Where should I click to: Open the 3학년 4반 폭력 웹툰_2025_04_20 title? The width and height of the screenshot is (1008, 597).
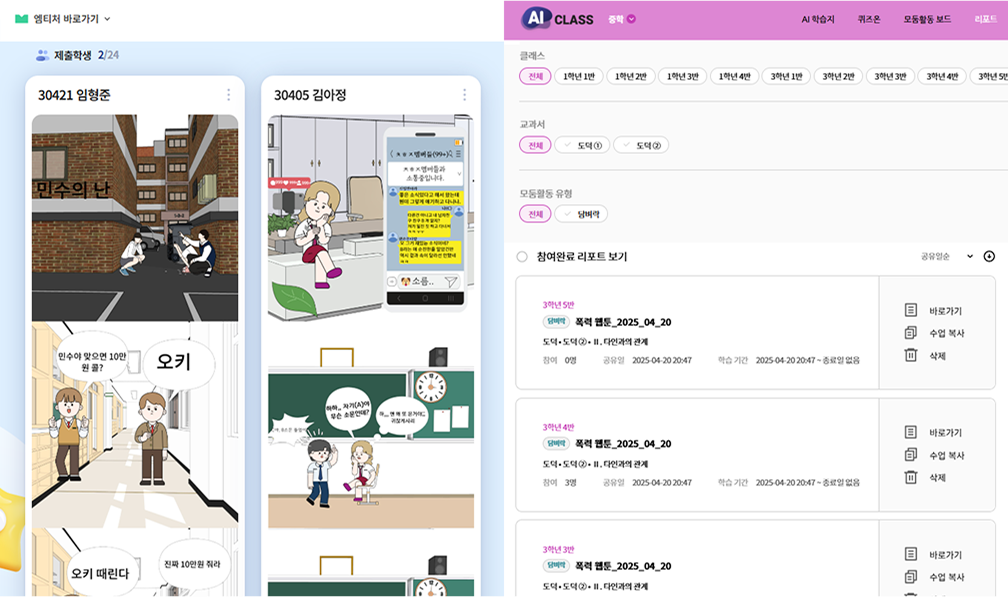(623, 443)
